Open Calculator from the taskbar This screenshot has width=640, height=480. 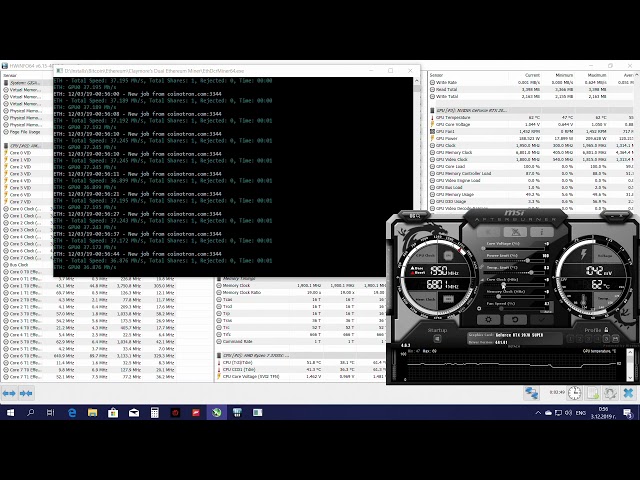coord(155,413)
